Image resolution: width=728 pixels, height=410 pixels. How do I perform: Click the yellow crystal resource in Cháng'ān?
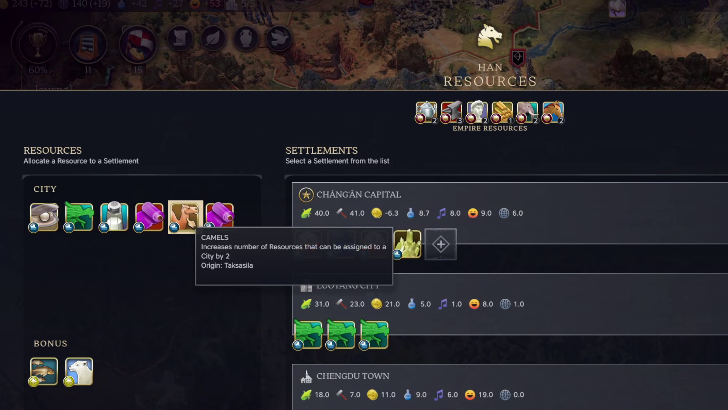pos(407,244)
